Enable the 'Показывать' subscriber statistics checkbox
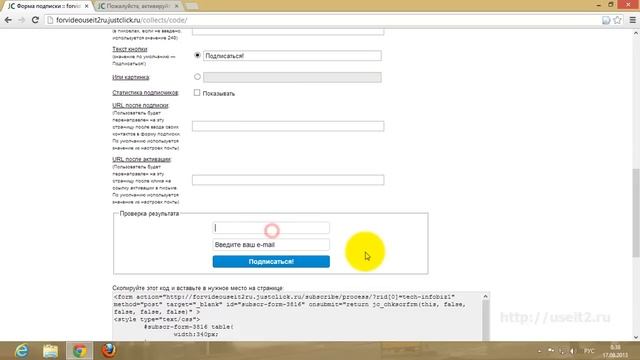The image size is (640, 360). [197, 93]
